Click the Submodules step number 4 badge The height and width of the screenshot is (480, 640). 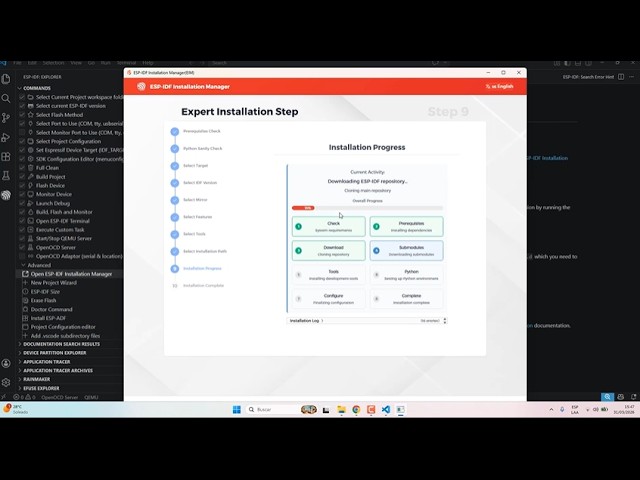coord(376,251)
